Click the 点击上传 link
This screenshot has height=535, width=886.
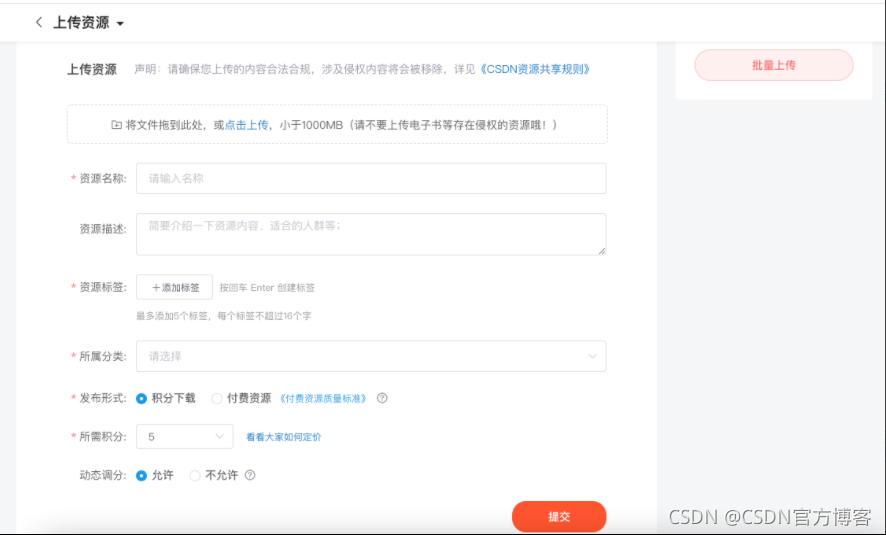coord(246,125)
